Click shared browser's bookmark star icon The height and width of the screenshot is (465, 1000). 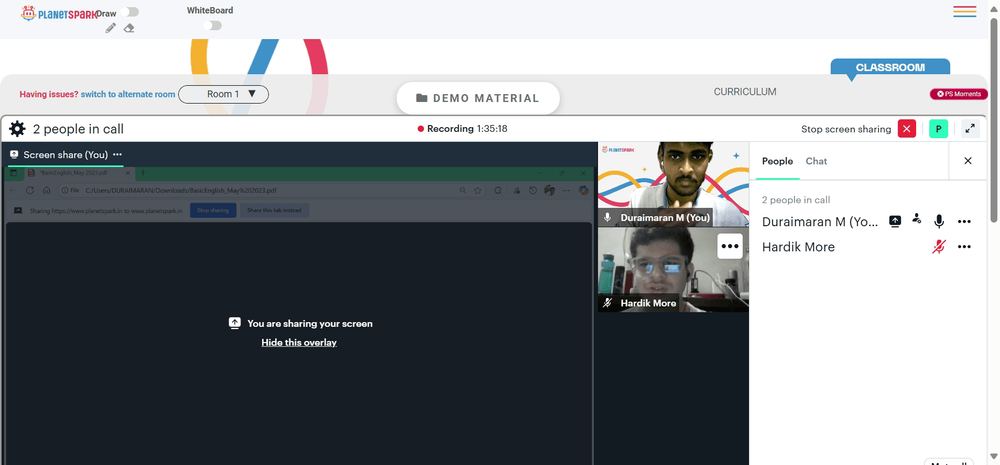[478, 190]
